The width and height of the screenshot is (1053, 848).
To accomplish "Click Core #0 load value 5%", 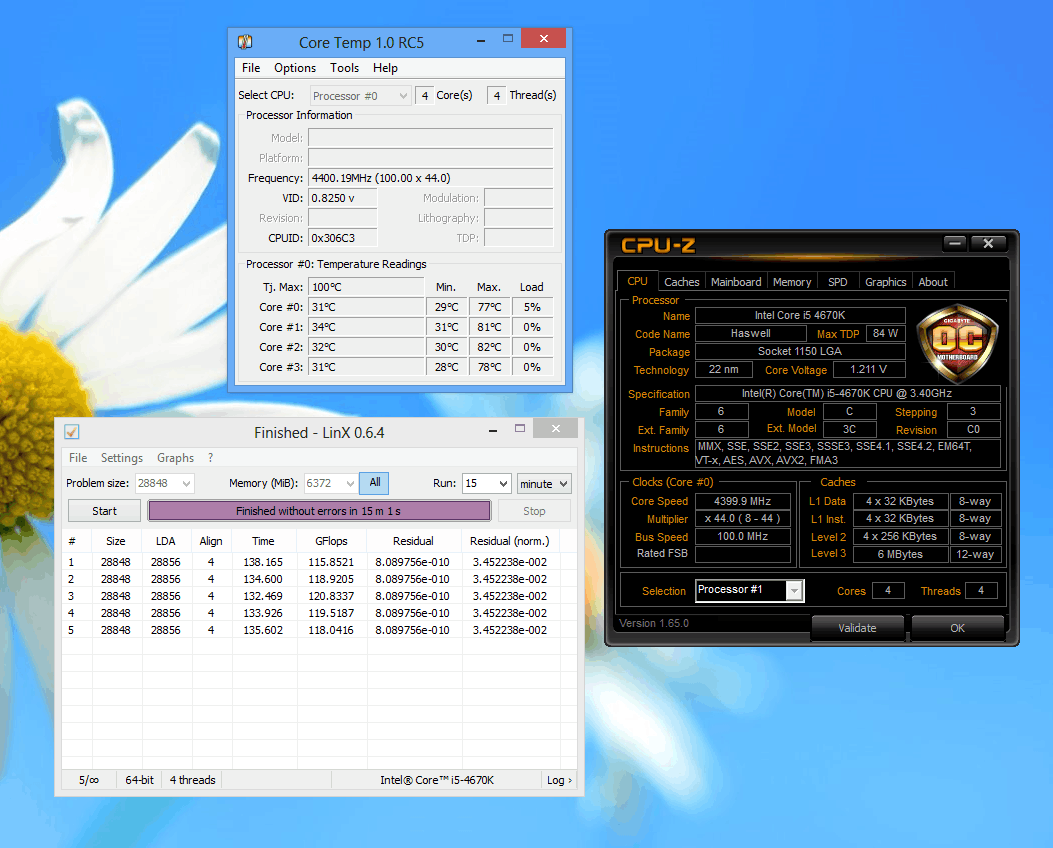I will pyautogui.click(x=532, y=307).
